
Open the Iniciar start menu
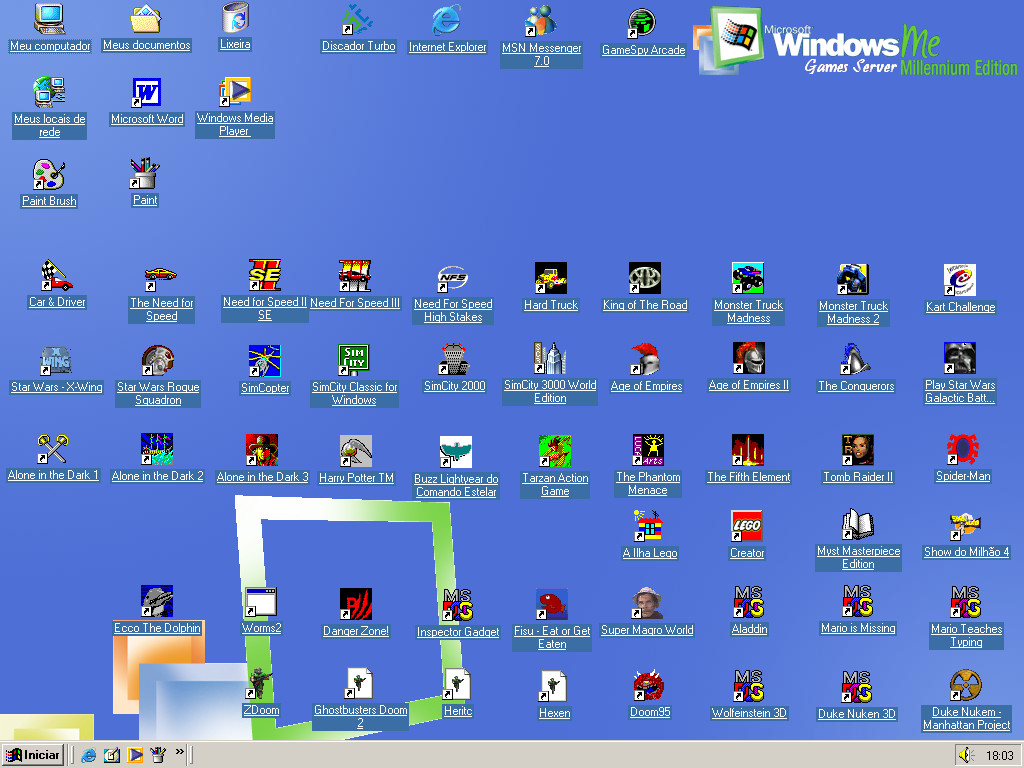[33, 755]
